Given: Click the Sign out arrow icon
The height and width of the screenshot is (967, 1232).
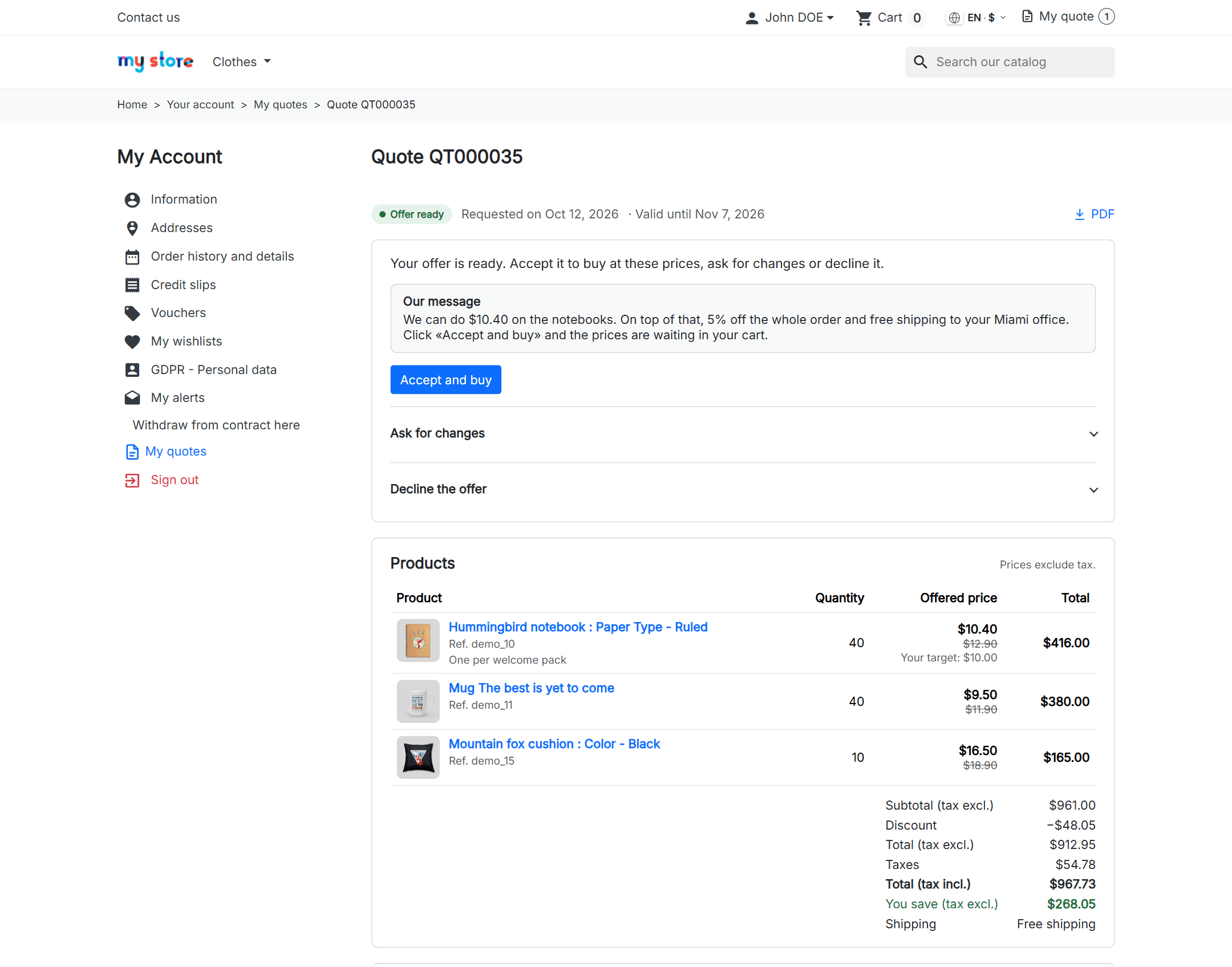Looking at the screenshot, I should click(132, 481).
